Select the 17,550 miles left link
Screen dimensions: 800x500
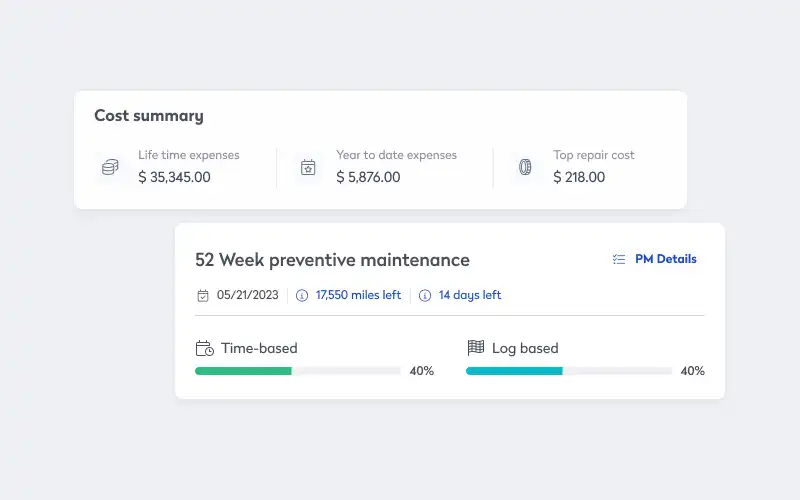pos(358,296)
